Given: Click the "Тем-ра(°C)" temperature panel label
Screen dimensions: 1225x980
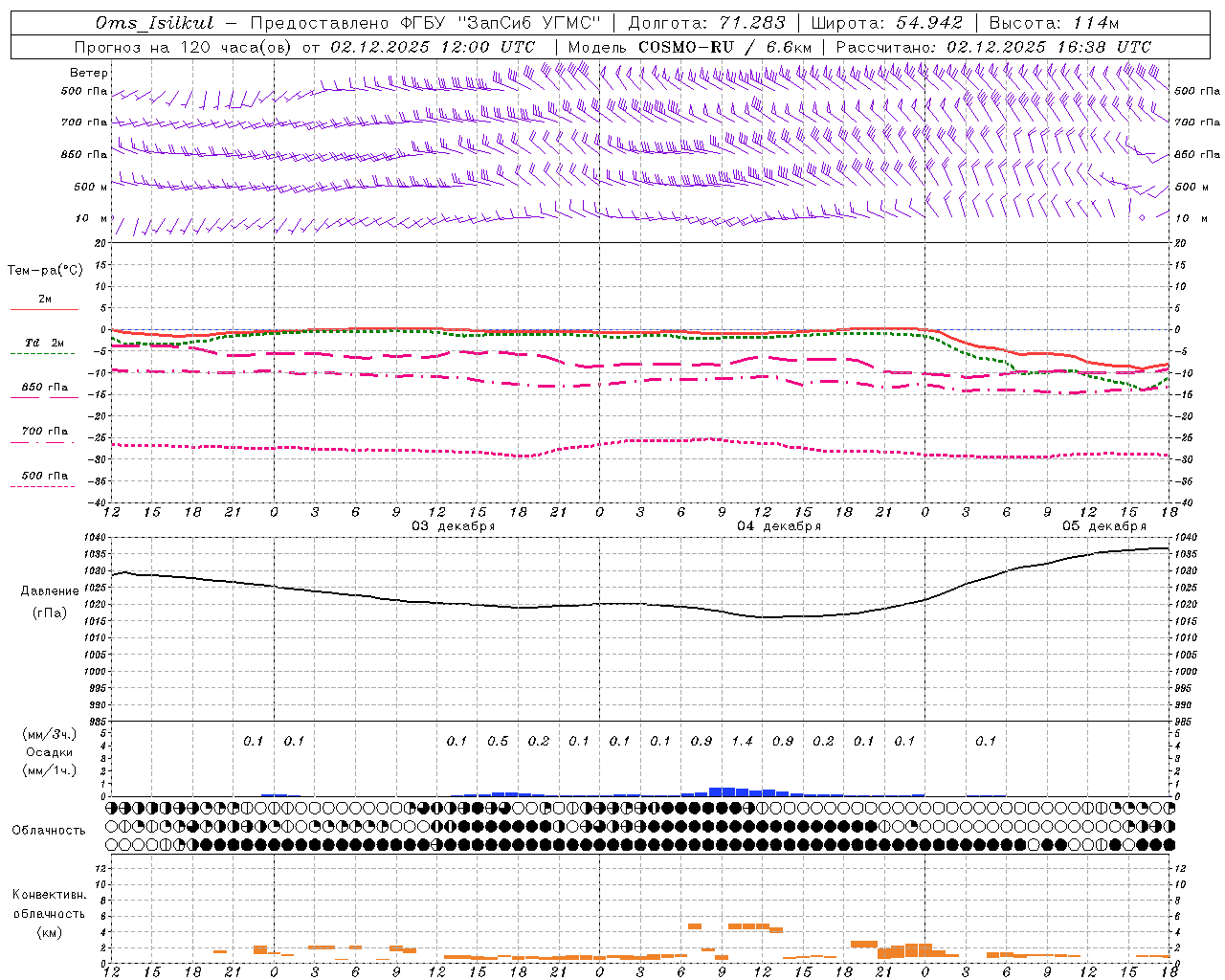Looking at the screenshot, I should [45, 271].
